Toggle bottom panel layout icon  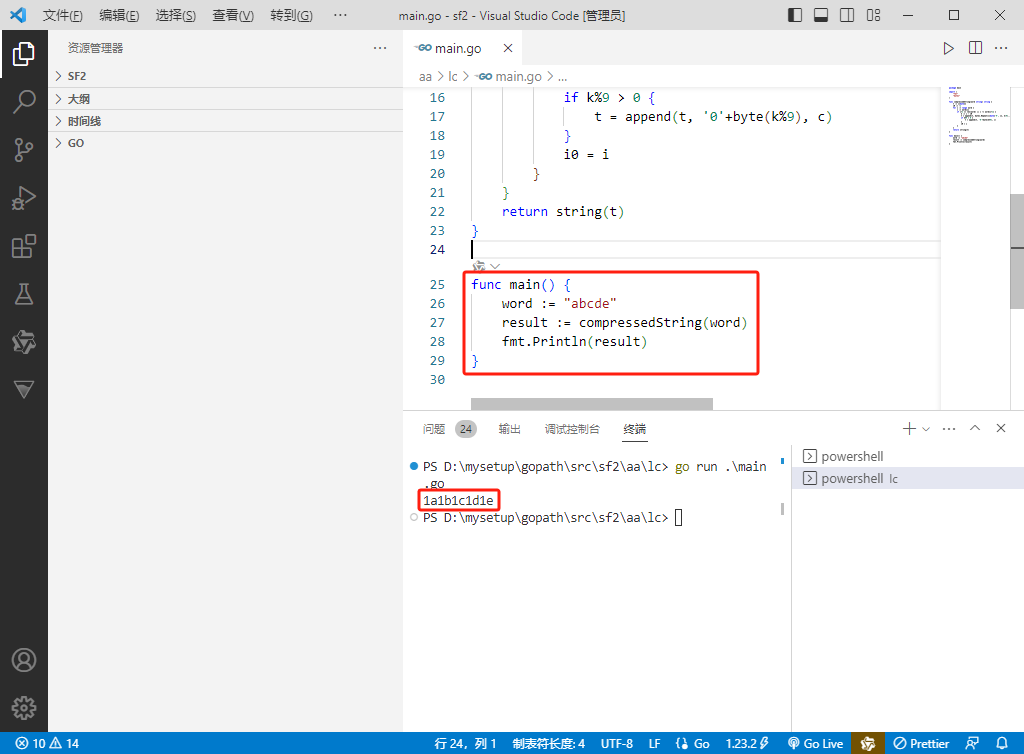pos(821,15)
